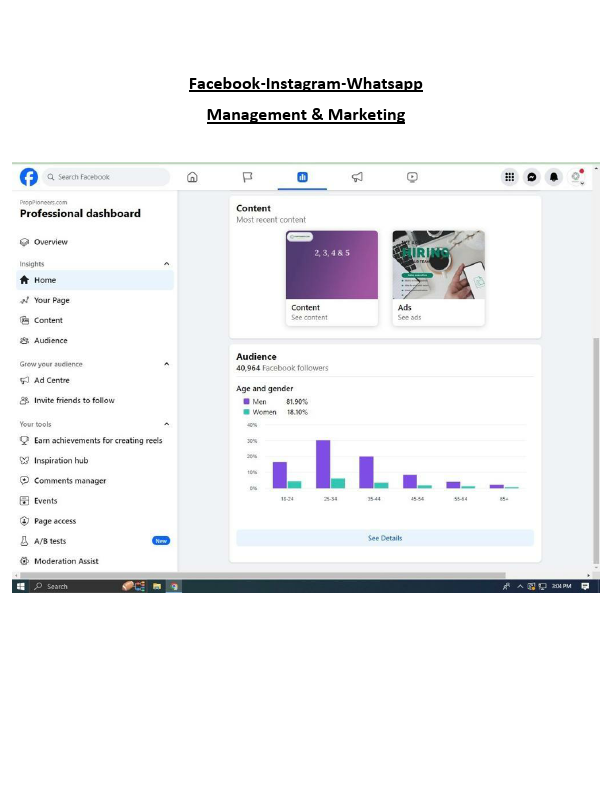Click See content link
The height and width of the screenshot is (792, 612).
tap(310, 318)
